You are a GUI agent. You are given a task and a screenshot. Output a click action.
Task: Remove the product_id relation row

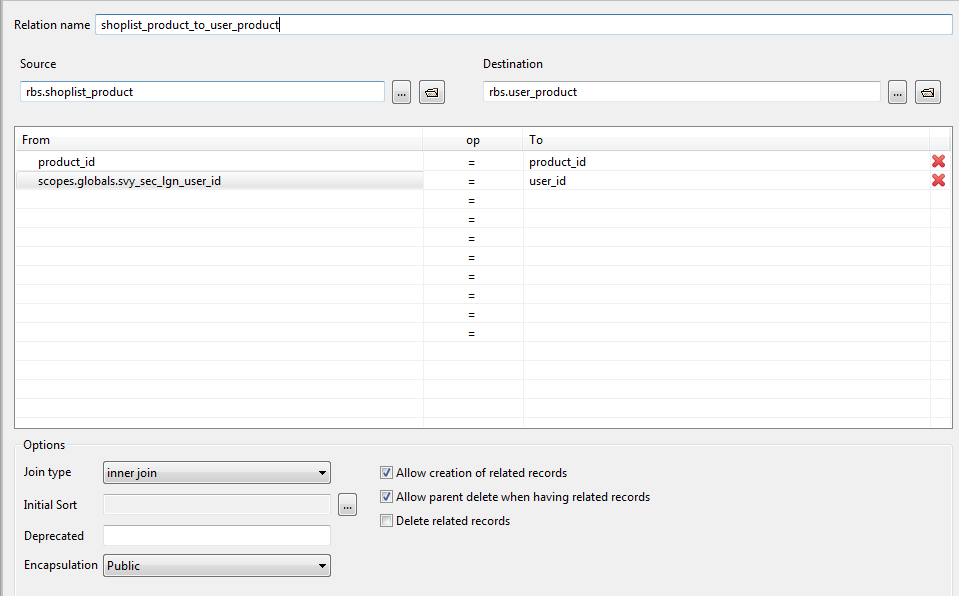[938, 162]
